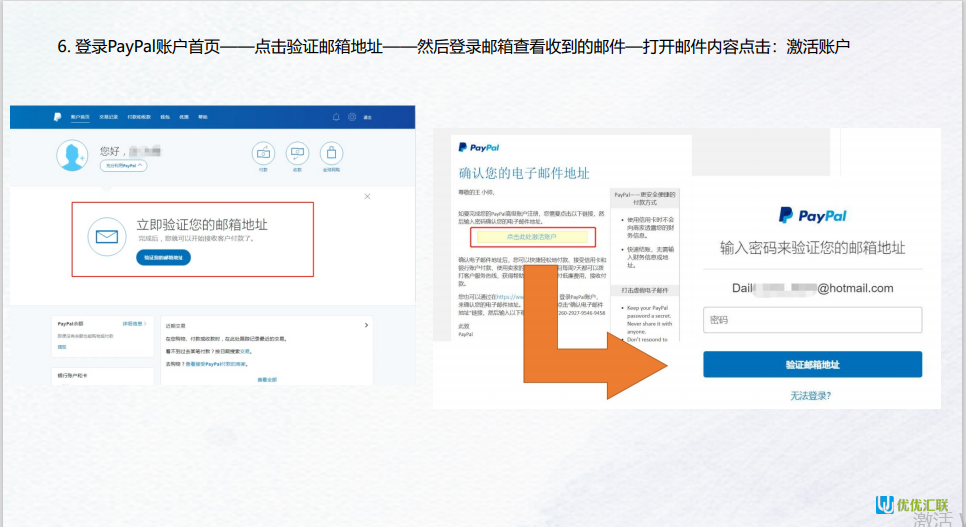Click the https link in the email body
The height and width of the screenshot is (527, 966).
click(x=509, y=297)
